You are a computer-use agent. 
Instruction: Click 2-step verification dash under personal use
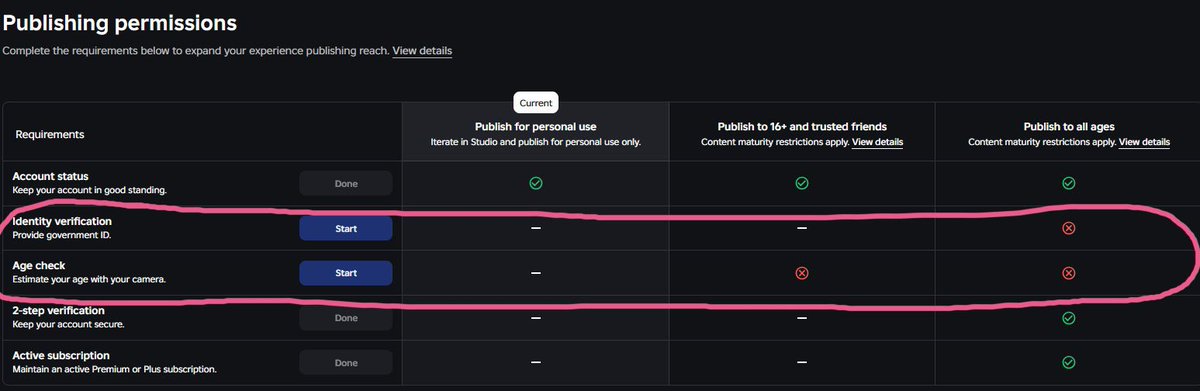coord(535,317)
